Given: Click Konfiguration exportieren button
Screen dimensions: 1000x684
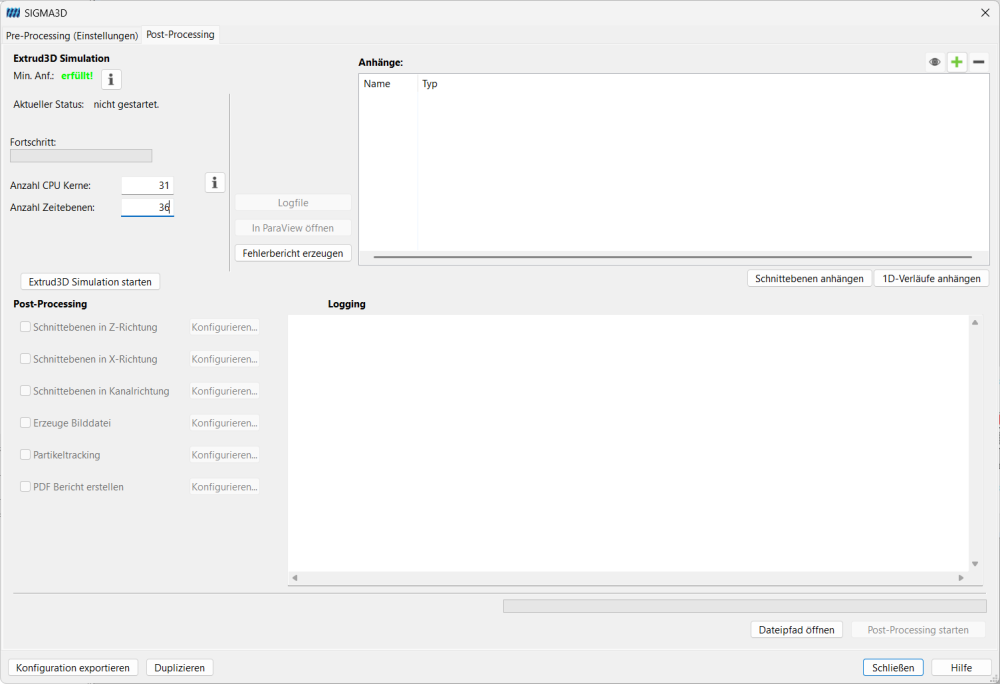Looking at the screenshot, I should tap(73, 667).
